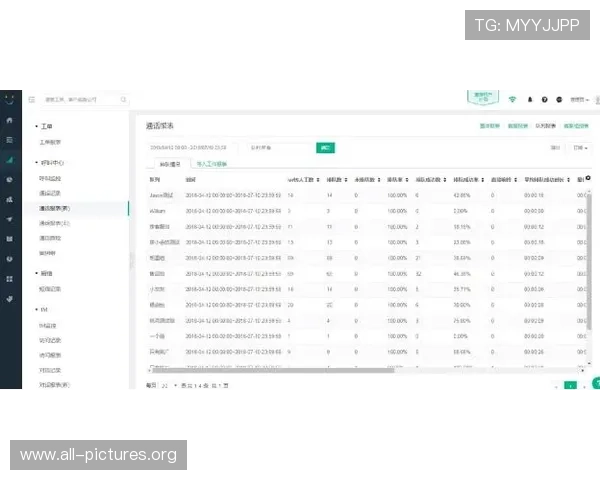Screen dimensions: 600x480
Task: Click the smiley logo atop dark sidebar
Action: (10, 100)
